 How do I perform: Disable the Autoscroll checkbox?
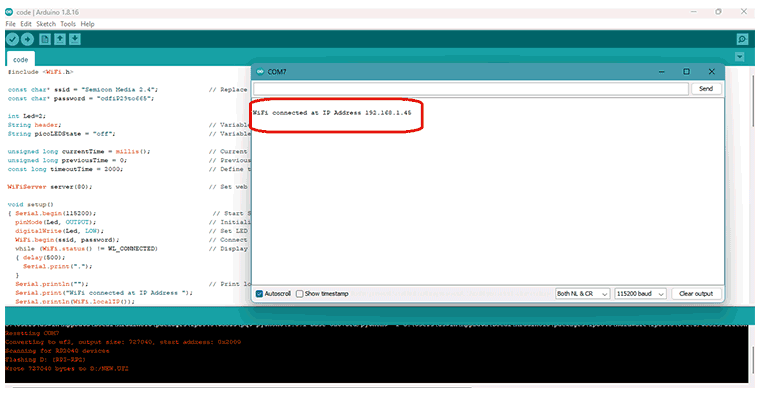click(x=259, y=293)
